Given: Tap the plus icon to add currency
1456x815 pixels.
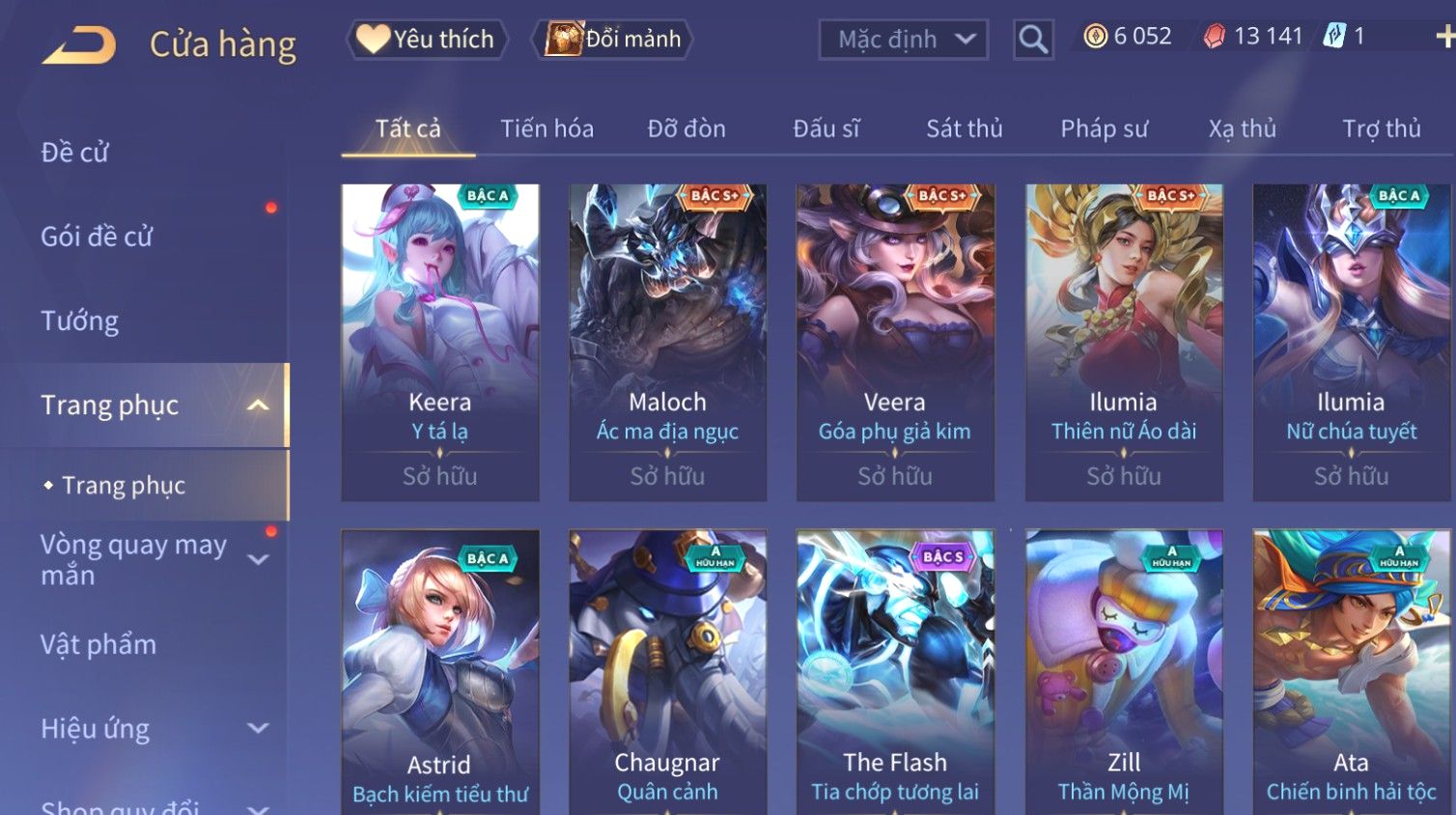Looking at the screenshot, I should tap(1445, 37).
